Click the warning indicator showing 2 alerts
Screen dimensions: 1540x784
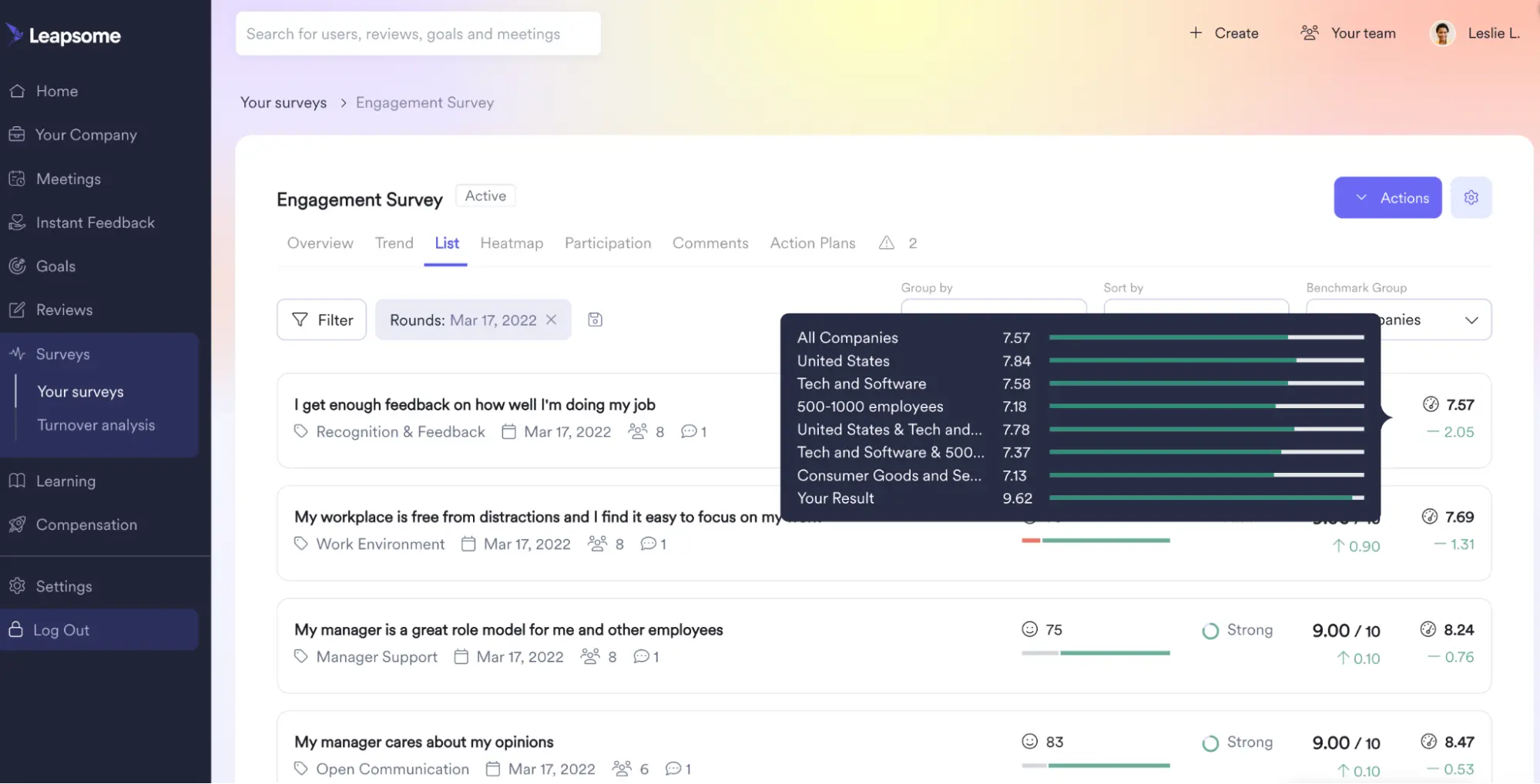896,243
